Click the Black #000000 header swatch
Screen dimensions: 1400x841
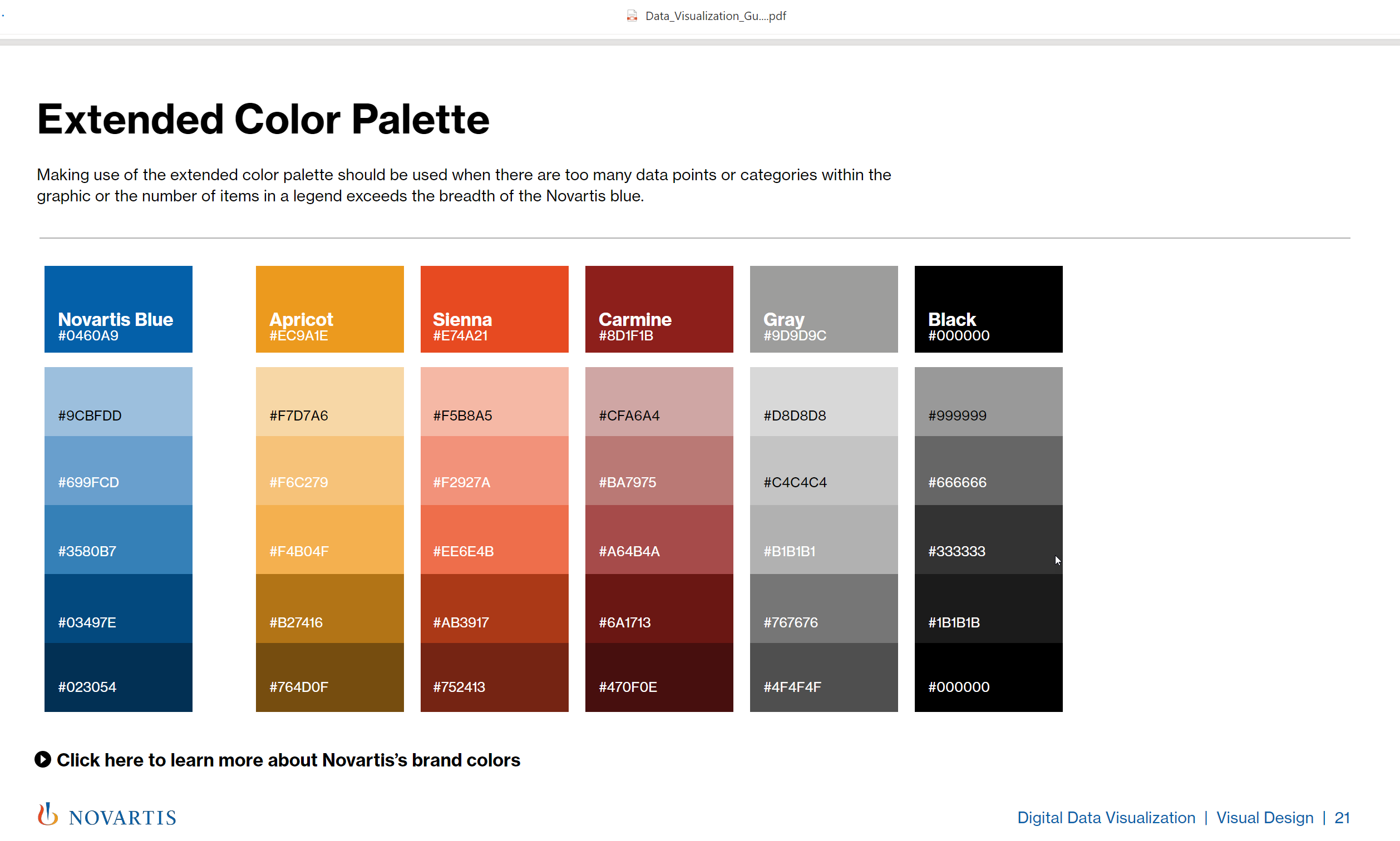(988, 309)
